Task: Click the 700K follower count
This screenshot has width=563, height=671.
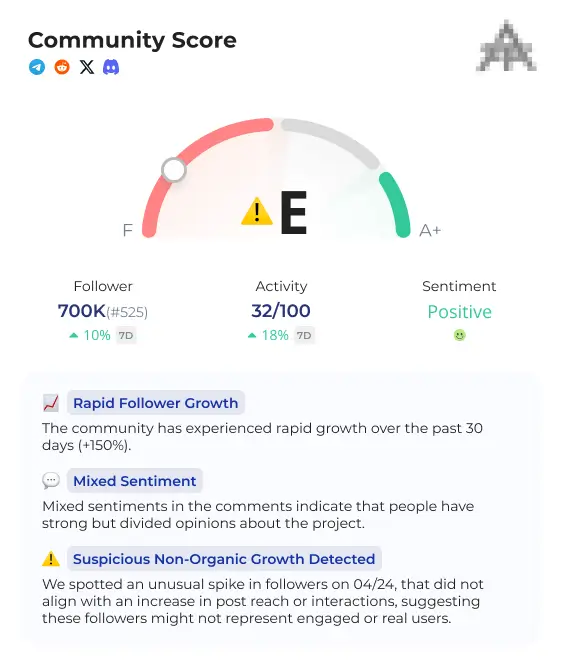Action: pos(82,311)
